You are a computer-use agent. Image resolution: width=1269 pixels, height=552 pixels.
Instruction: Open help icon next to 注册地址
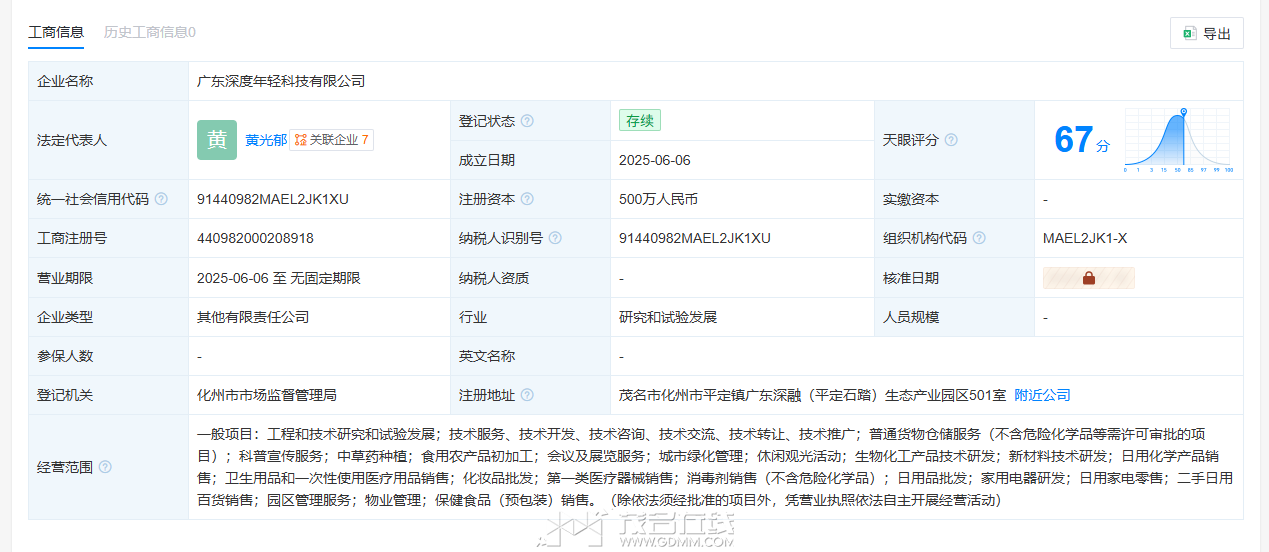527,395
